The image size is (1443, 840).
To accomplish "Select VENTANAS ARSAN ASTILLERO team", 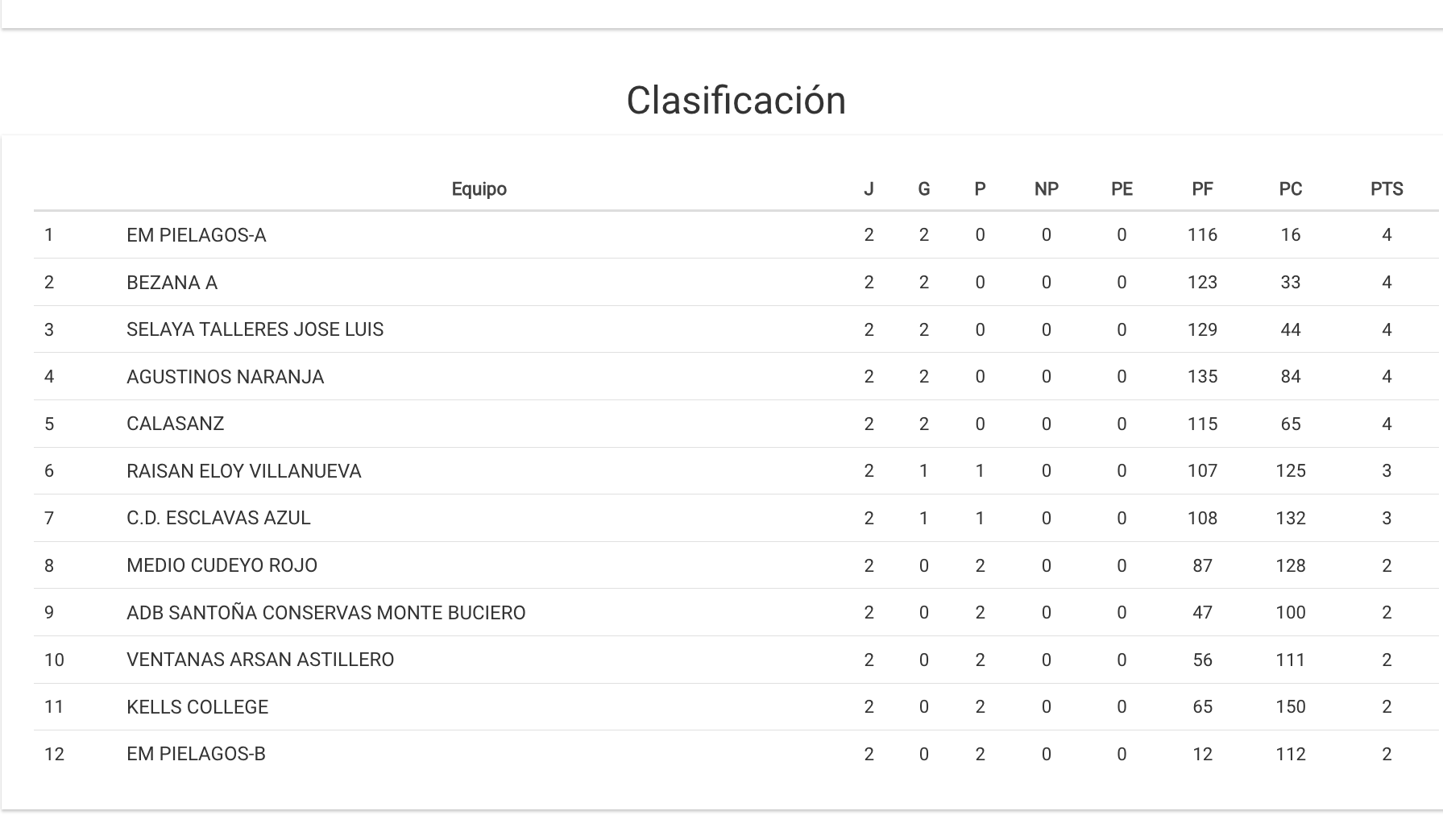I will click(260, 660).
